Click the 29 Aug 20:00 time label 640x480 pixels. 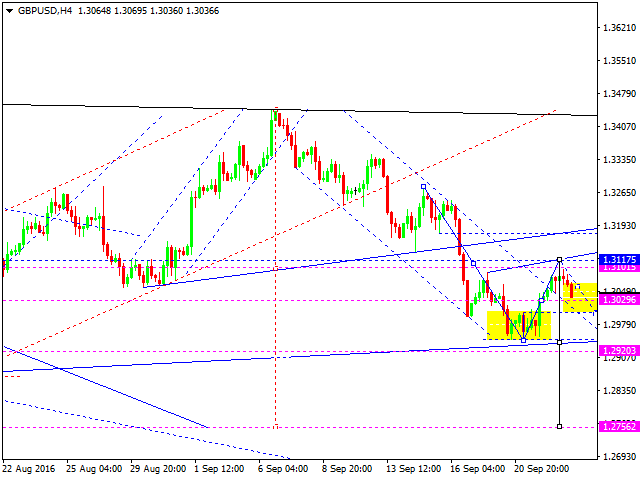(158, 469)
